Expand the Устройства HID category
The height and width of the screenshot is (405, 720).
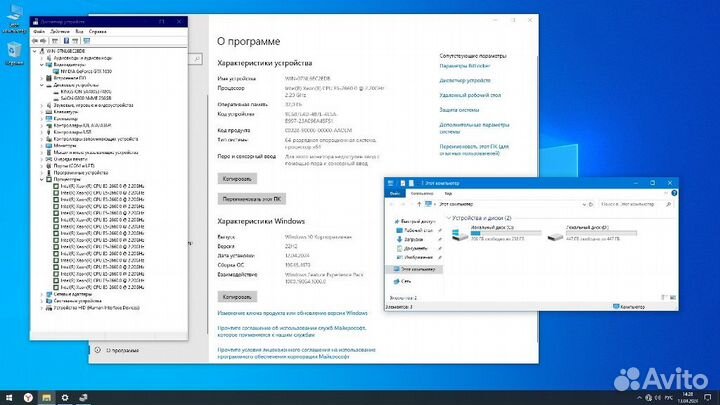(x=42, y=308)
